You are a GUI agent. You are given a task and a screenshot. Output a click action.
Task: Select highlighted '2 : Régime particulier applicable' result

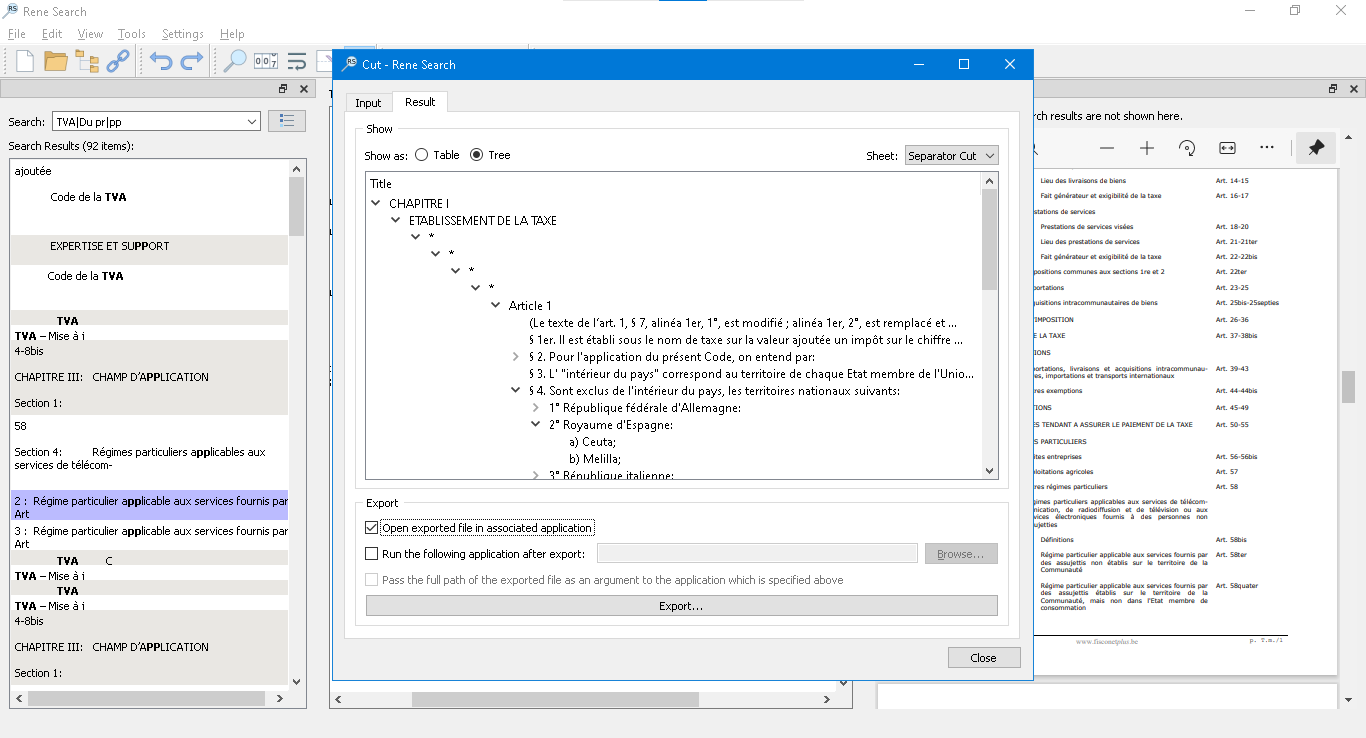pos(150,507)
